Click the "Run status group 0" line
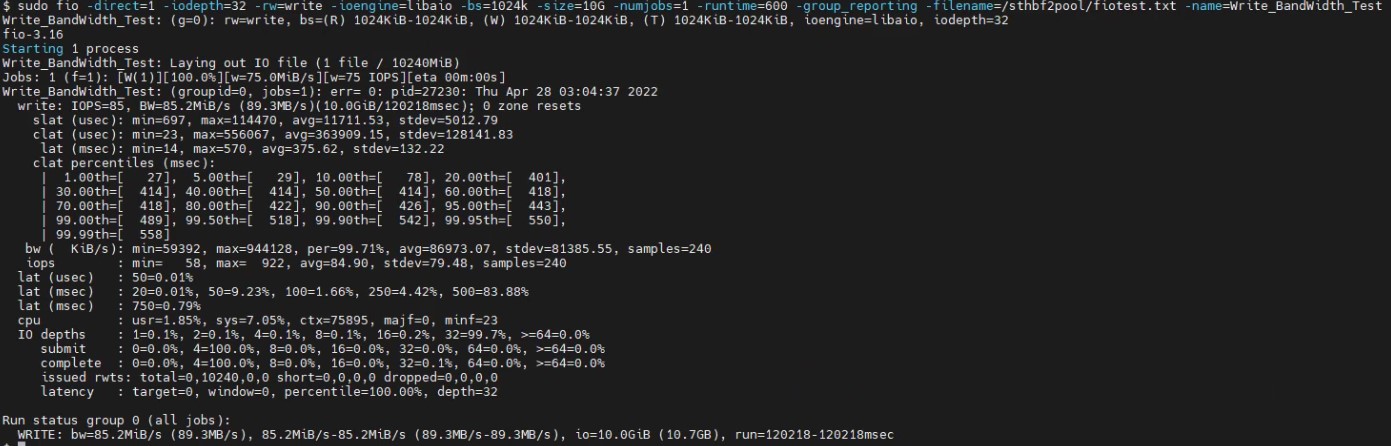This screenshot has width=1391, height=446. click(x=117, y=419)
